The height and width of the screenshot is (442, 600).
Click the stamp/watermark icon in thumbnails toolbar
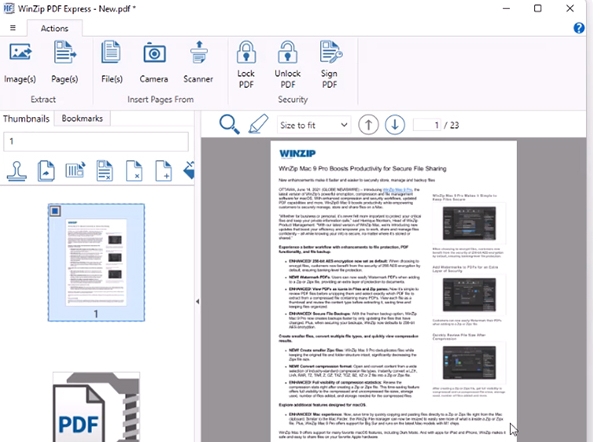pyautogui.click(x=17, y=171)
